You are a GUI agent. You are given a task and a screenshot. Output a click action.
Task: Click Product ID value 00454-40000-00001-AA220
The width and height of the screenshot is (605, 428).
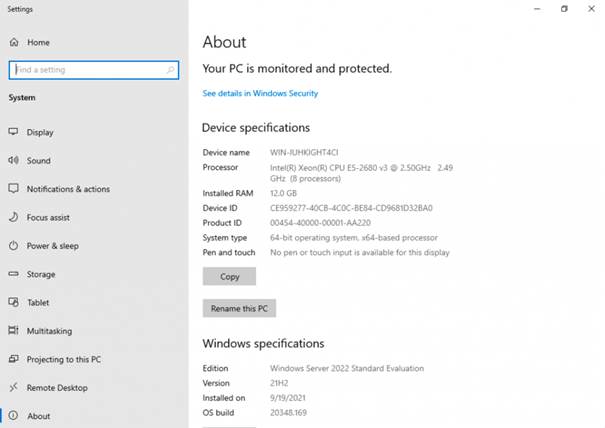[x=320, y=223]
